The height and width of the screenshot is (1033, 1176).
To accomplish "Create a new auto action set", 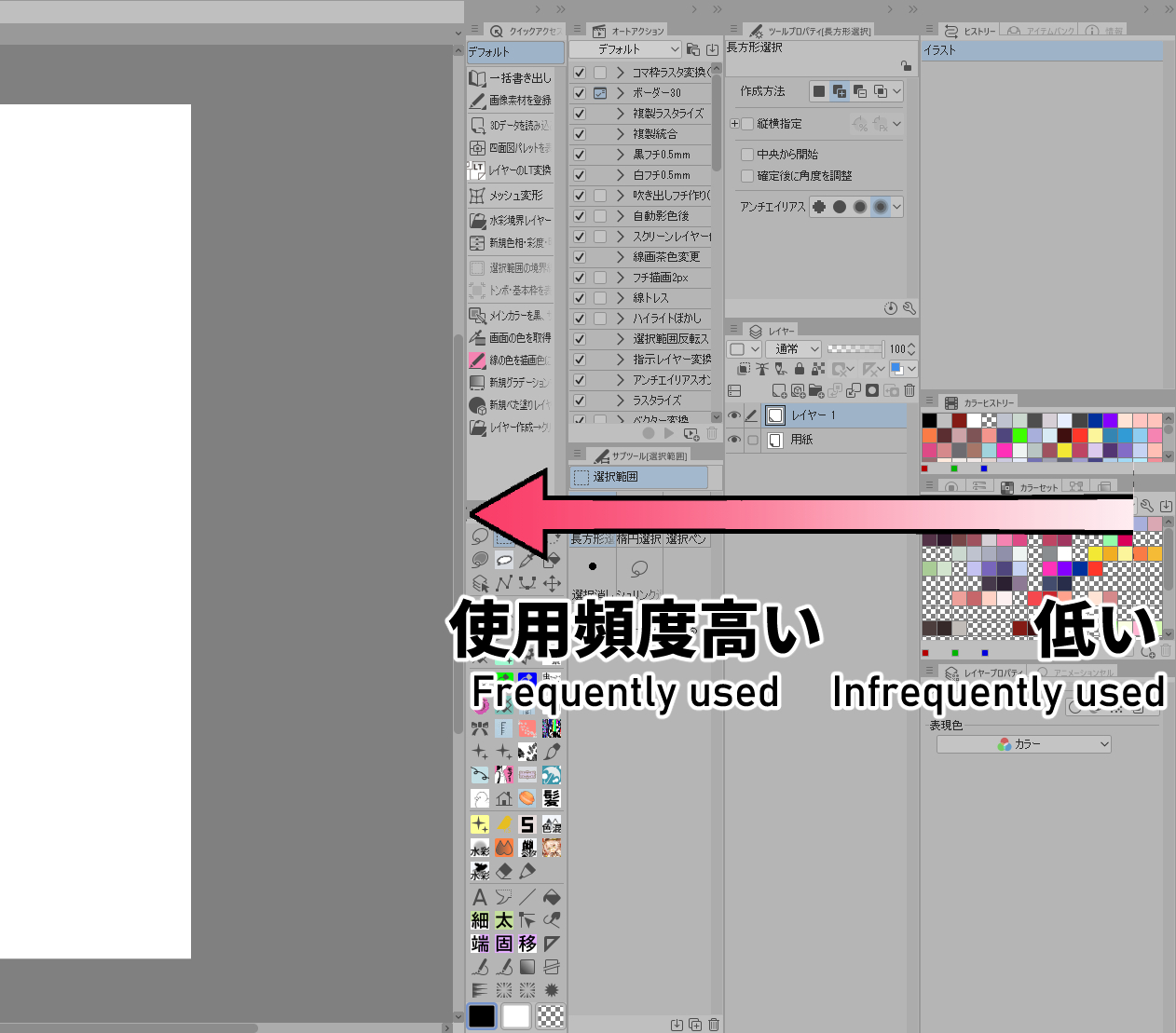I will (692, 49).
